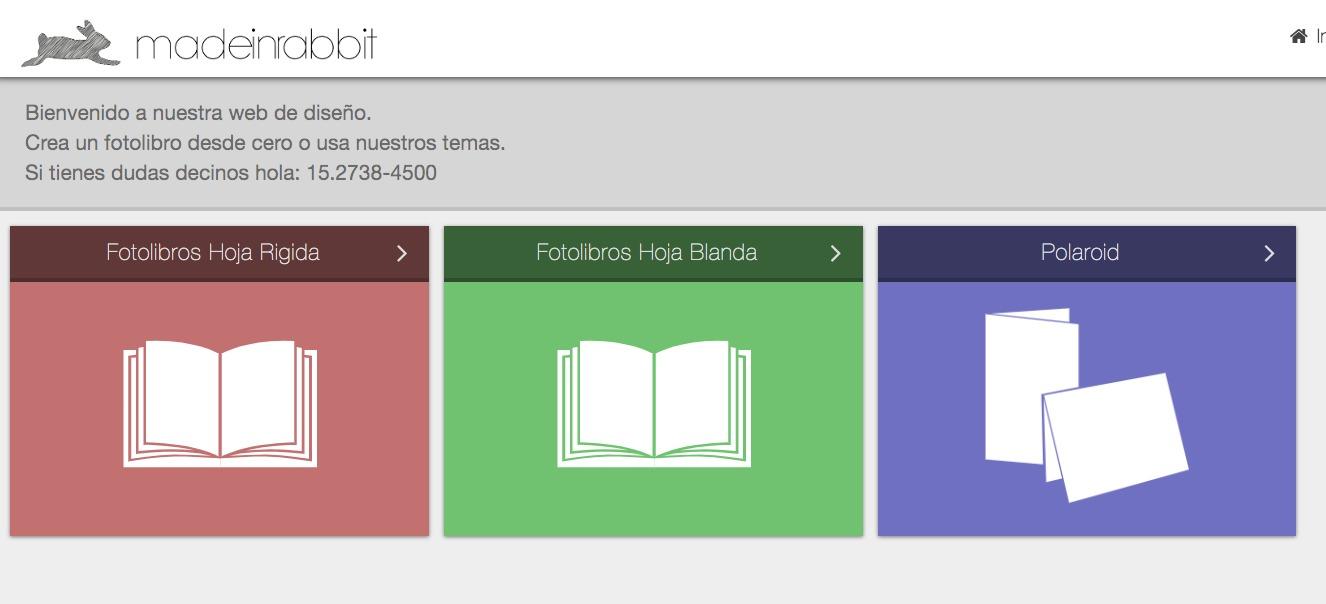The image size is (1326, 604).
Task: Click the 'Crea un fotolibro desde cero' line
Action: [x=265, y=143]
